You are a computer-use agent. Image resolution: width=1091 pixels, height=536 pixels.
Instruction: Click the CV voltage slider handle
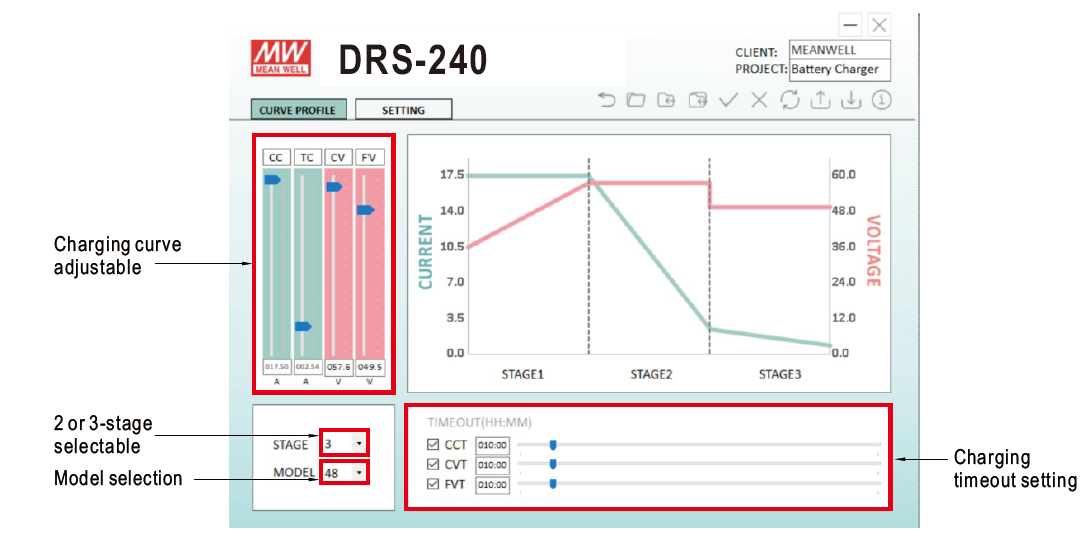tap(334, 187)
